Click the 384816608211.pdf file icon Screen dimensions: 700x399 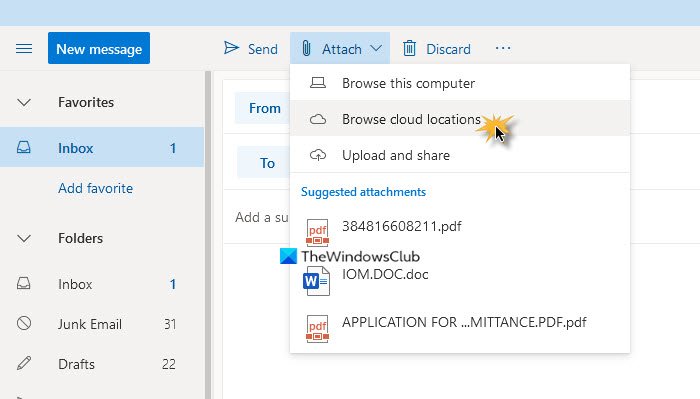(317, 233)
